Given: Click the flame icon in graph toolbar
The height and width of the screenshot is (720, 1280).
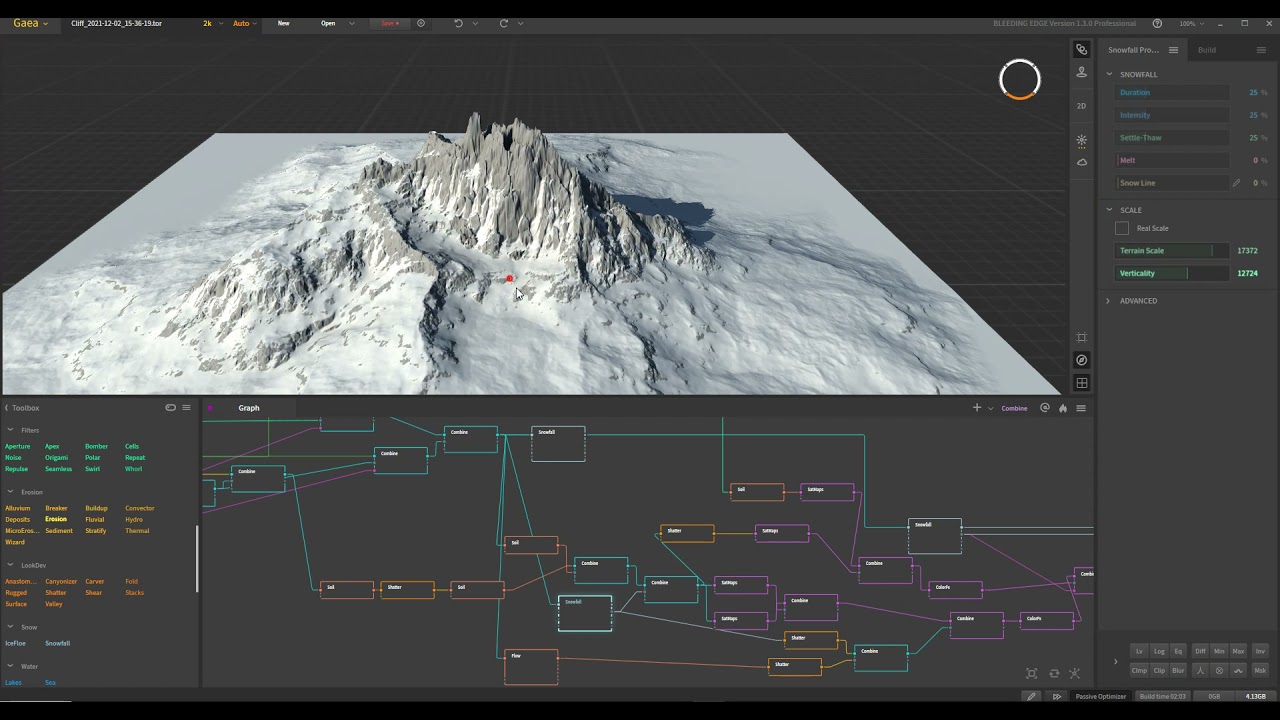Looking at the screenshot, I should point(1062,408).
